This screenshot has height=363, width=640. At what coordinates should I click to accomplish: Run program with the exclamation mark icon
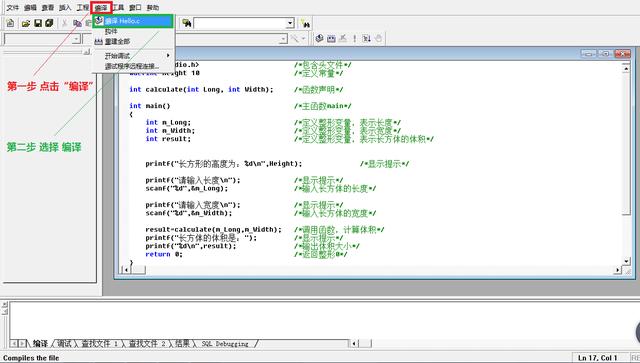point(354,38)
